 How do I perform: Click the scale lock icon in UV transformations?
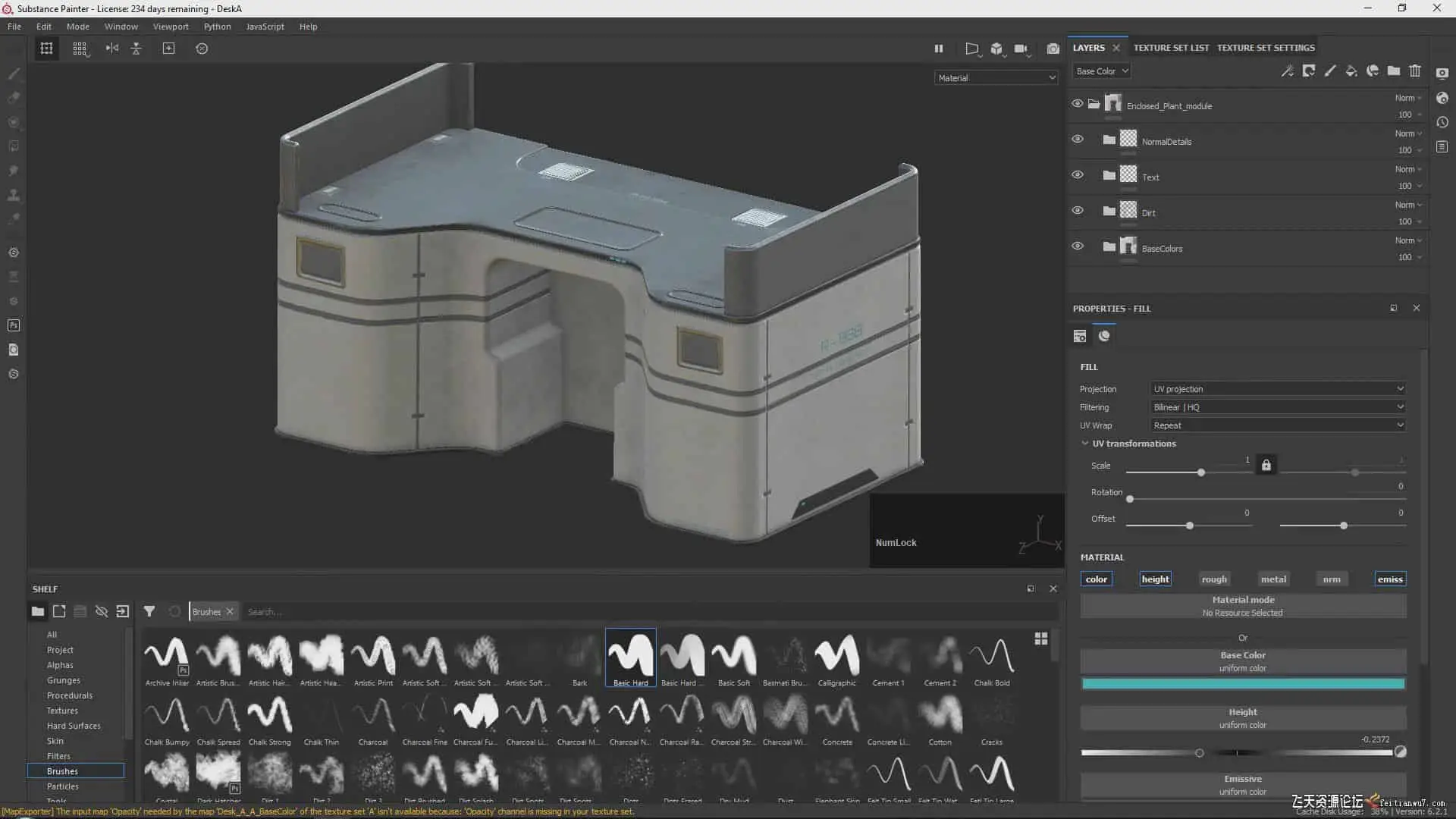(1266, 465)
